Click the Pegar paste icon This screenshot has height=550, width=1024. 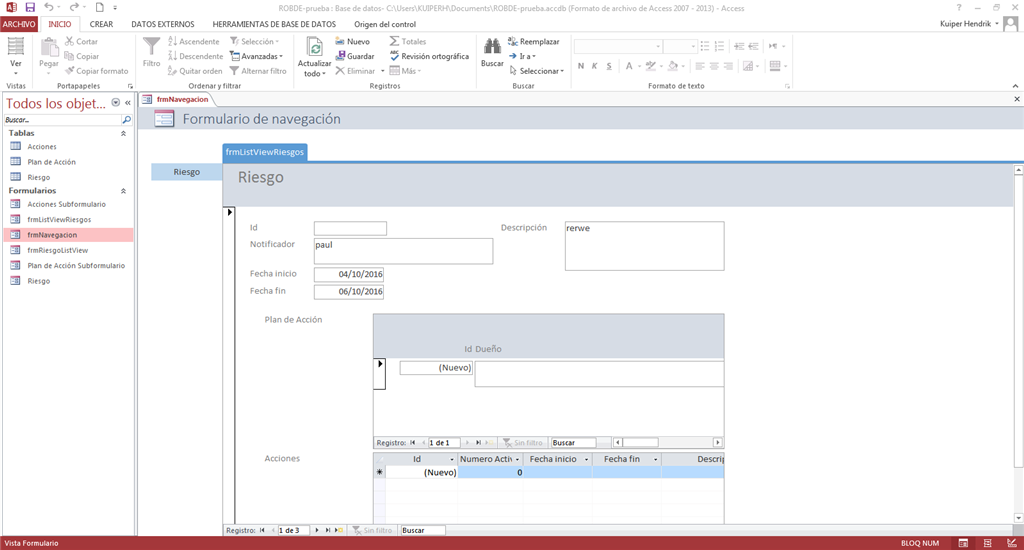pyautogui.click(x=49, y=48)
